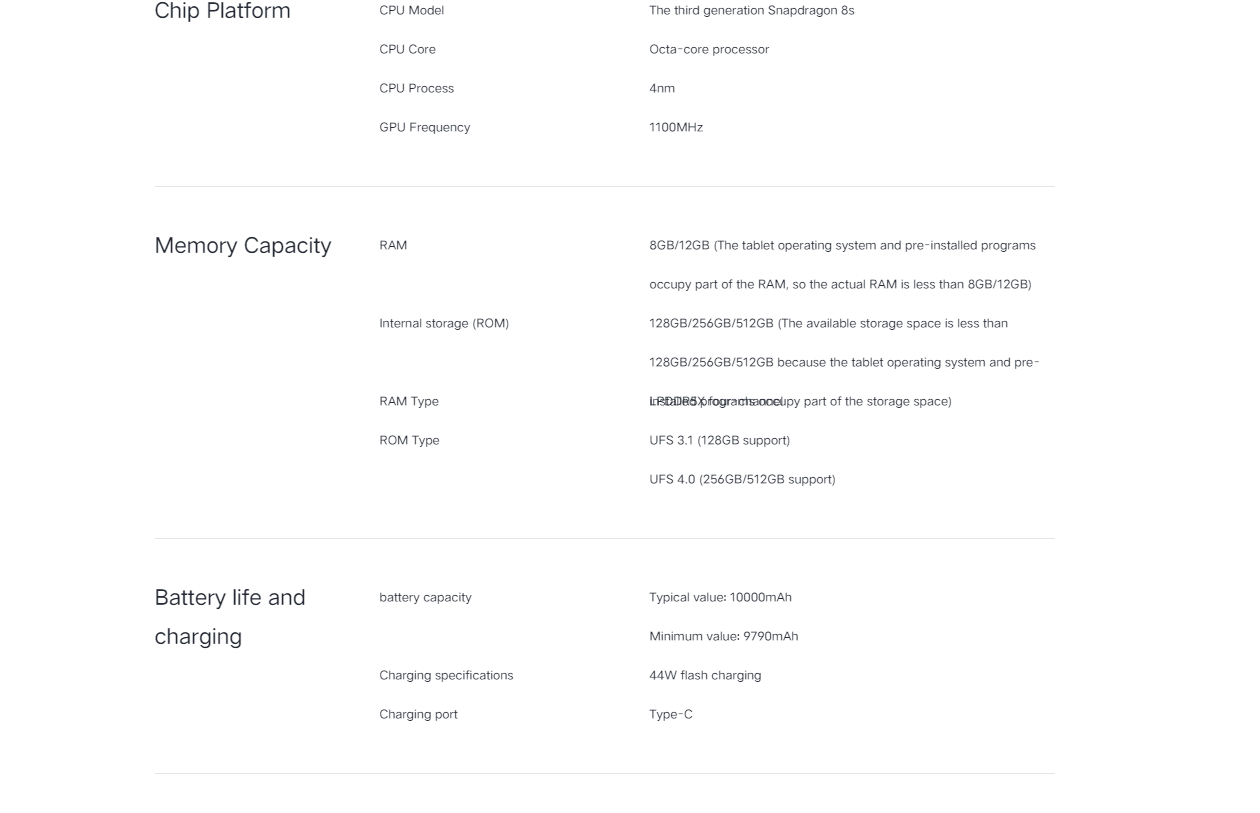The width and height of the screenshot is (1260, 813).
Task: Select the Type-C charging port value
Action: point(671,714)
